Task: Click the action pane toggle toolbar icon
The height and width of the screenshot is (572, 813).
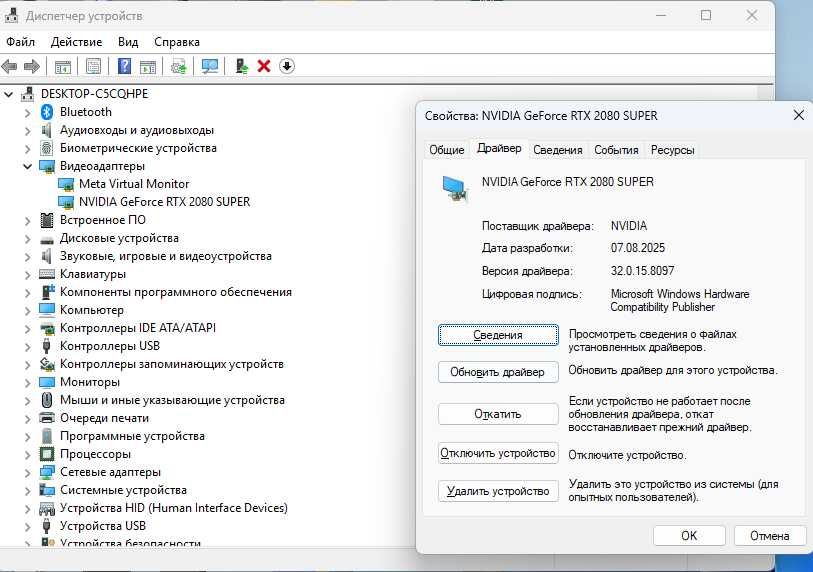Action: tap(148, 66)
